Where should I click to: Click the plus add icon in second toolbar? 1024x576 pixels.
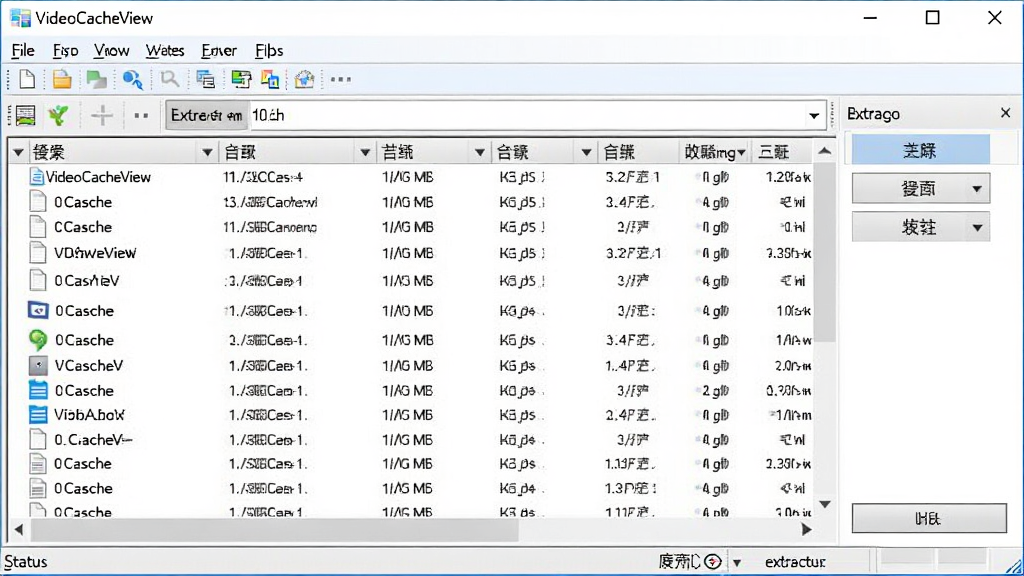[102, 116]
